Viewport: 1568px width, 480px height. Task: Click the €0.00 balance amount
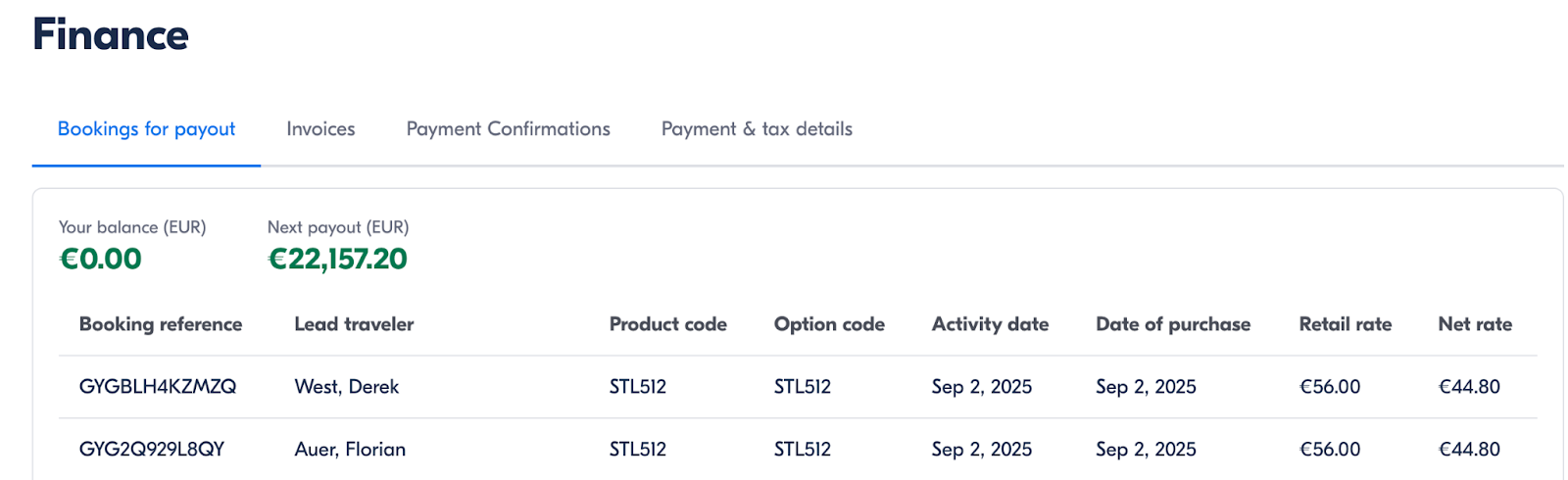point(101,260)
